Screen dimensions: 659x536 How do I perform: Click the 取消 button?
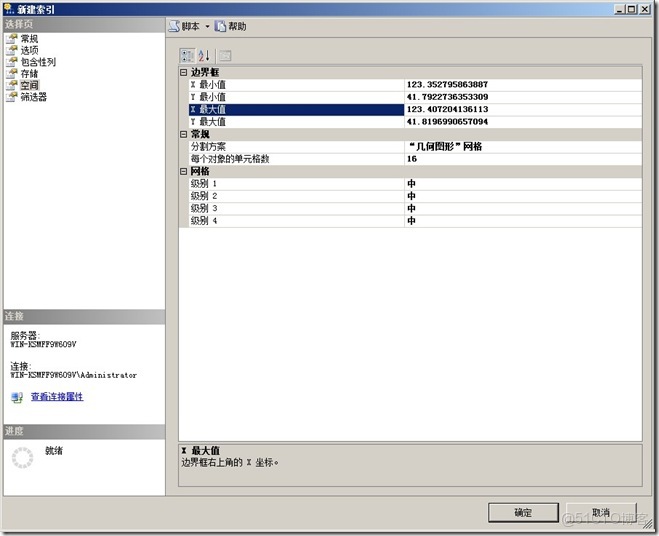tap(601, 512)
